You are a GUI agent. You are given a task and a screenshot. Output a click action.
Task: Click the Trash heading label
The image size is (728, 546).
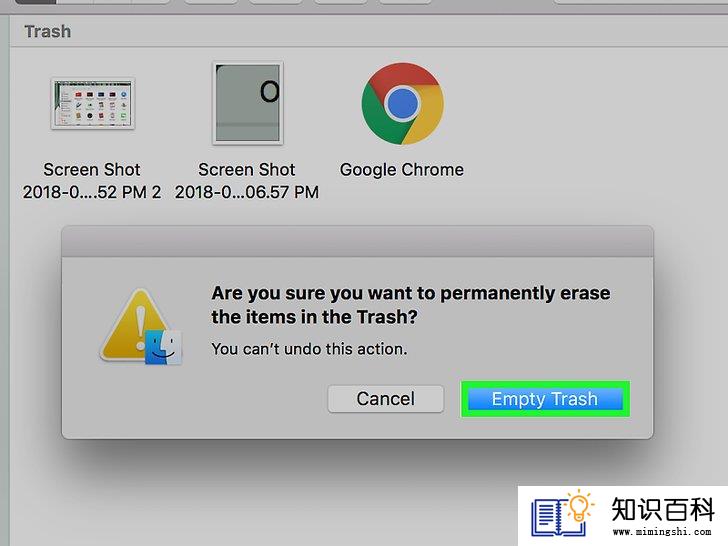point(48,32)
